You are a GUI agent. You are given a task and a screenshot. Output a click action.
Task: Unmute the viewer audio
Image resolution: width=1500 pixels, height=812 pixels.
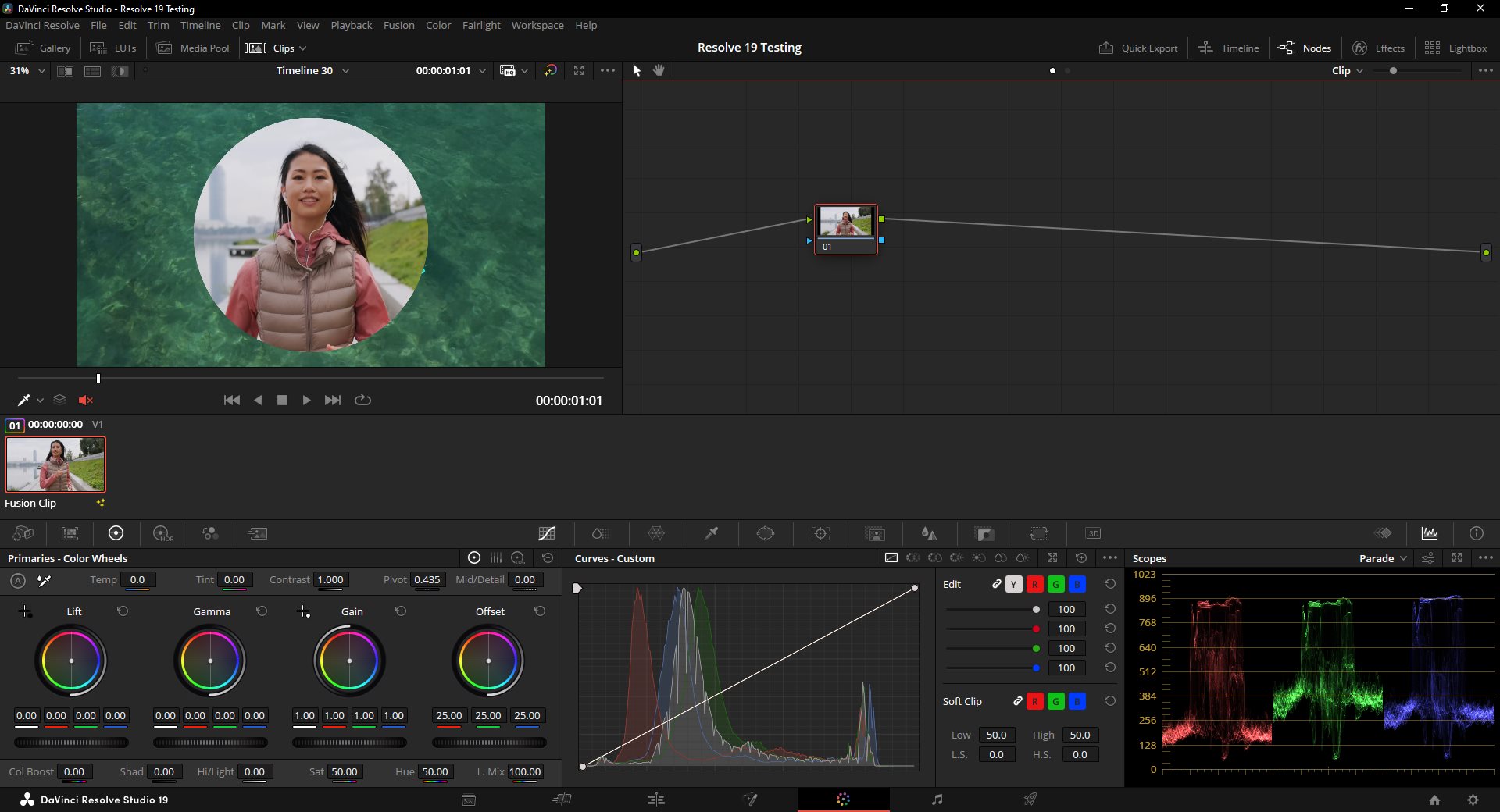tap(86, 400)
